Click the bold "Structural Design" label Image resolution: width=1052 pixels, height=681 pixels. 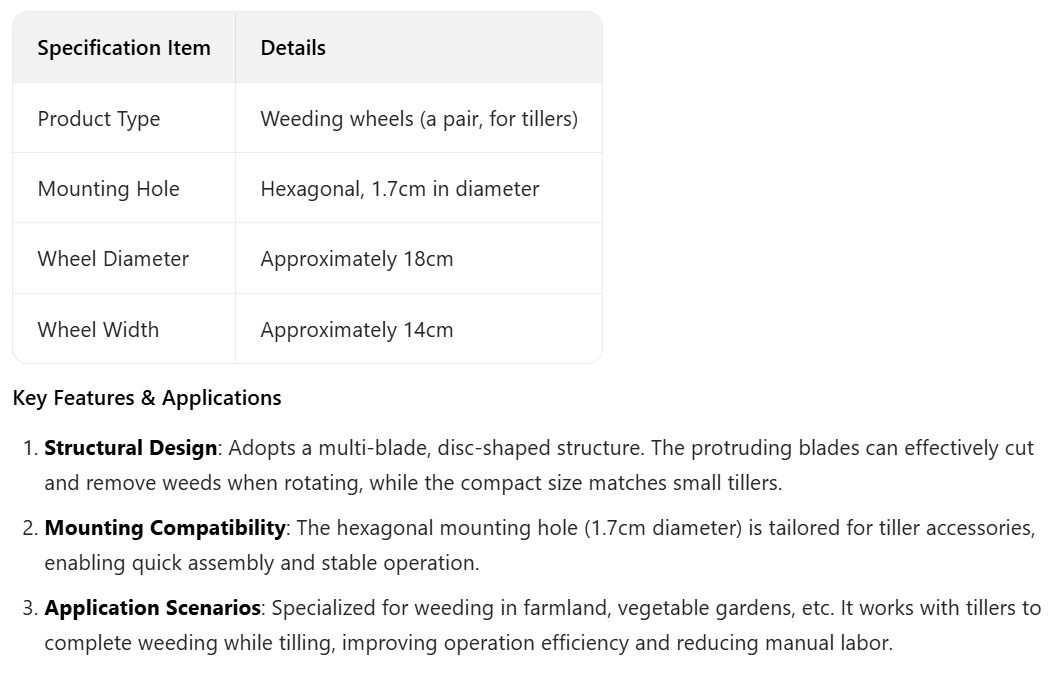tap(130, 448)
